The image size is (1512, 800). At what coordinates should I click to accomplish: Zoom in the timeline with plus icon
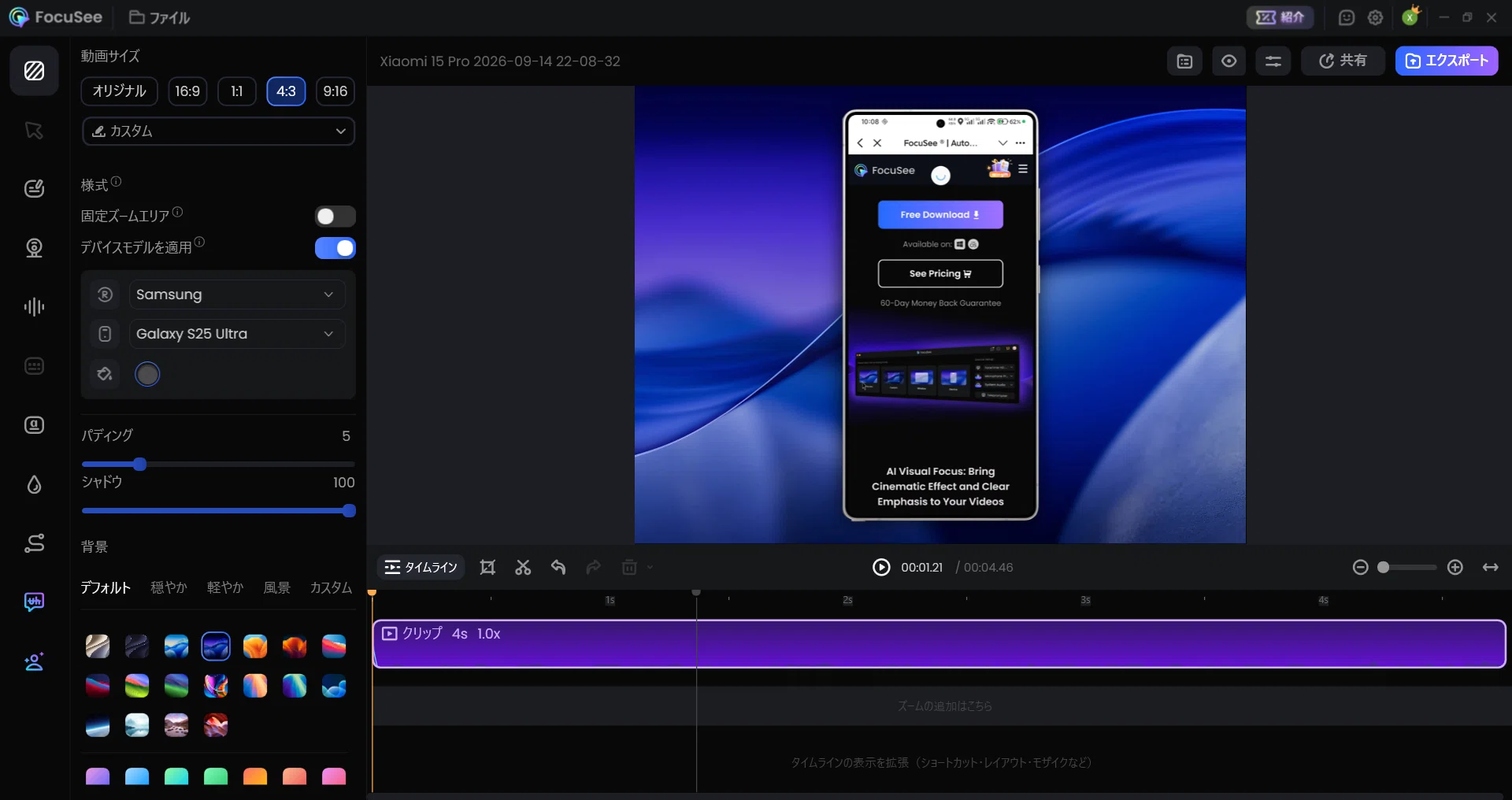pos(1455,567)
